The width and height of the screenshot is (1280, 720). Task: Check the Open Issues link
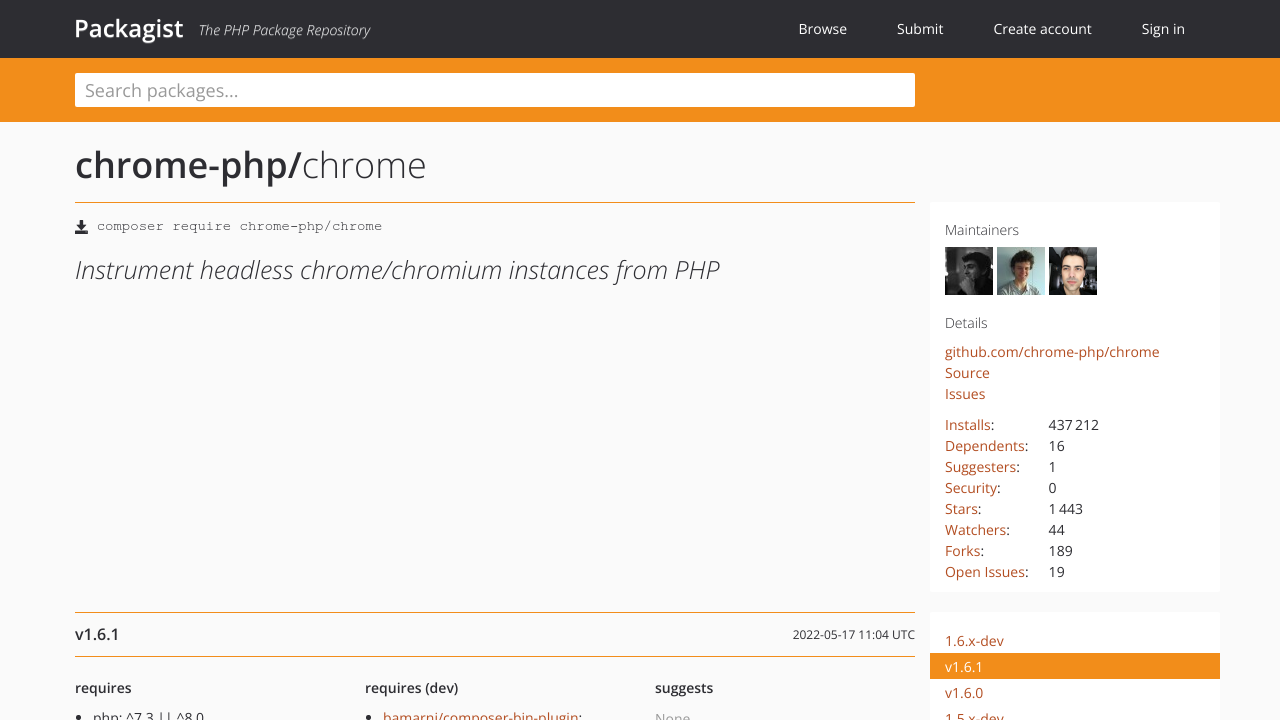point(984,571)
